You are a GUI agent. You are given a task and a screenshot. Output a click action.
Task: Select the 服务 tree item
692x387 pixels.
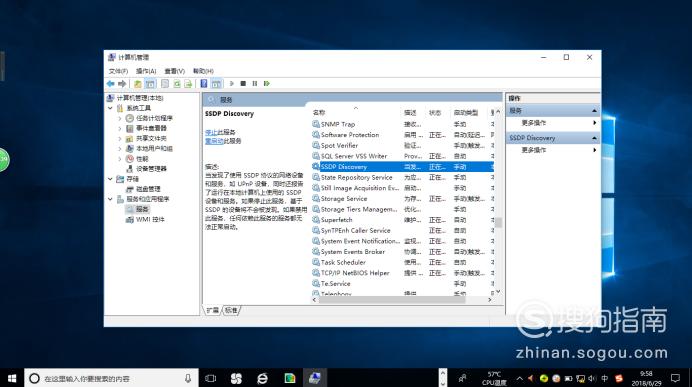(142, 209)
